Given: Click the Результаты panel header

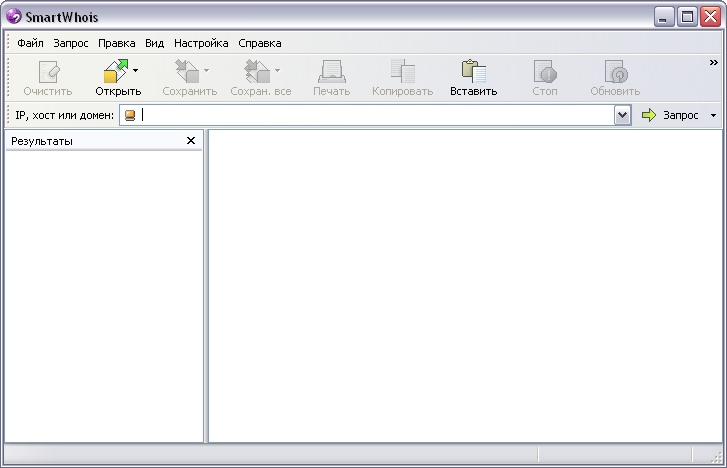Looking at the screenshot, I should (x=104, y=141).
